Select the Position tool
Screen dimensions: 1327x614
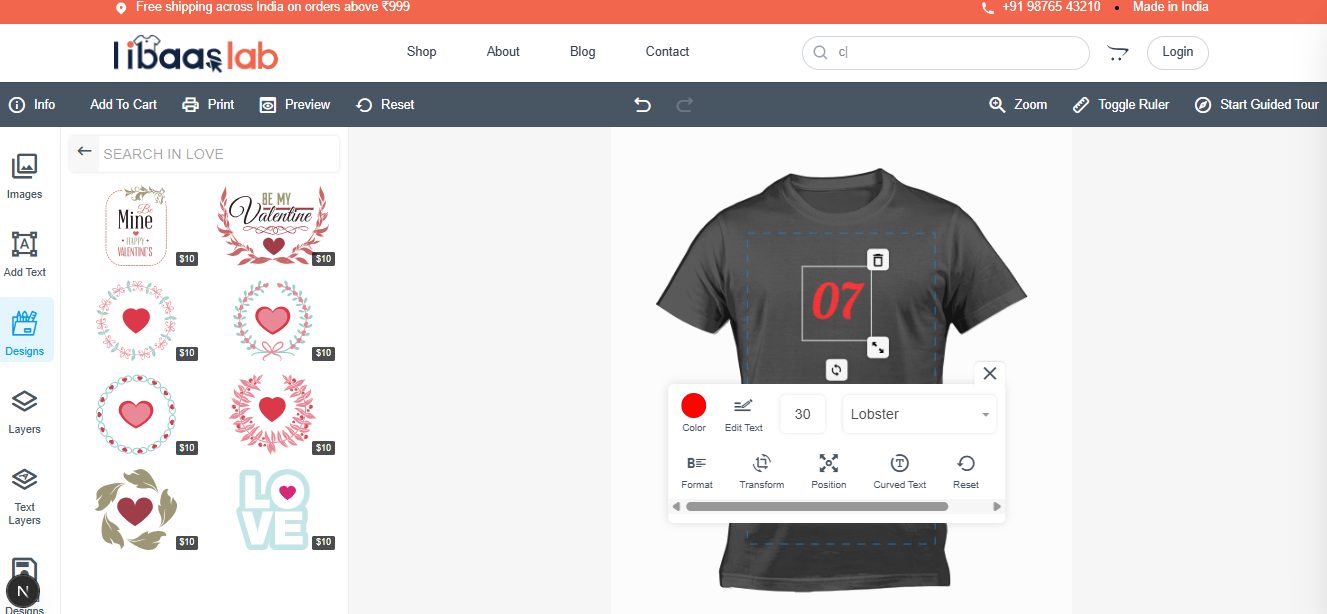tap(828, 471)
